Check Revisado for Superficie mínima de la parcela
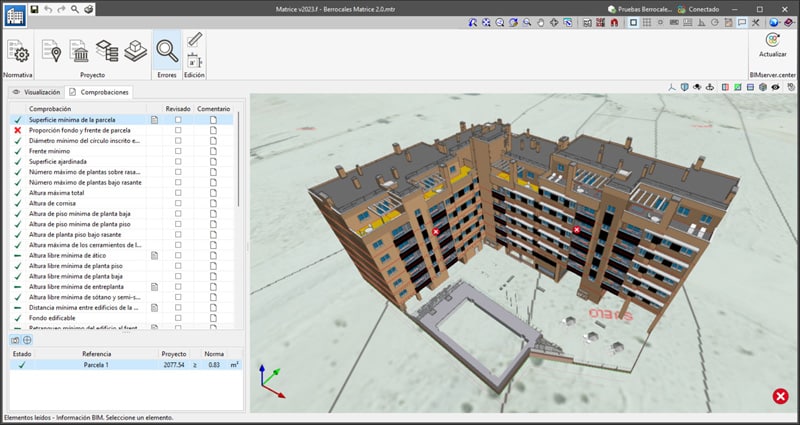The height and width of the screenshot is (425, 800). pos(178,119)
